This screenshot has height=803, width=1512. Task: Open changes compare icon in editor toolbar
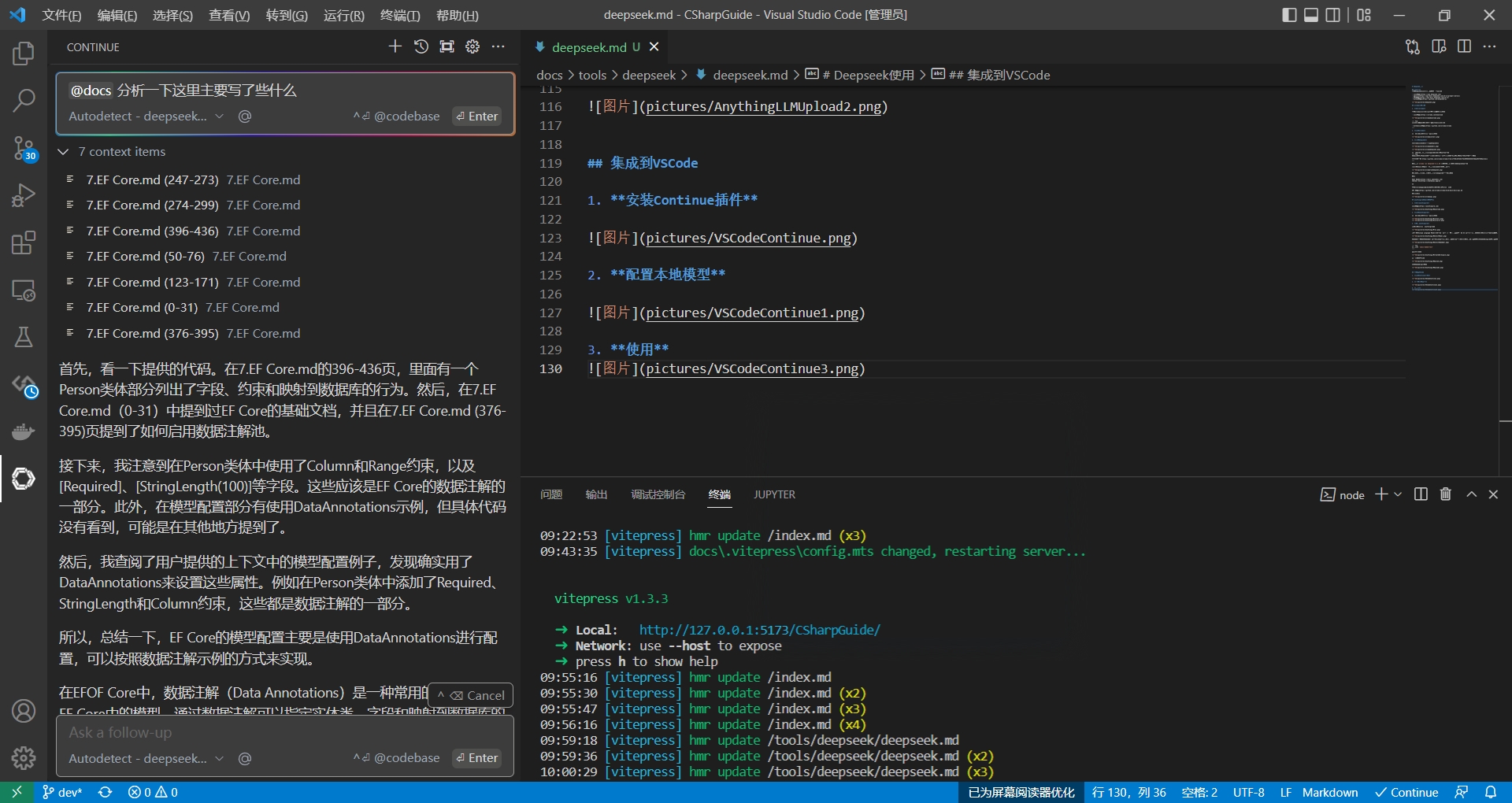[1413, 46]
